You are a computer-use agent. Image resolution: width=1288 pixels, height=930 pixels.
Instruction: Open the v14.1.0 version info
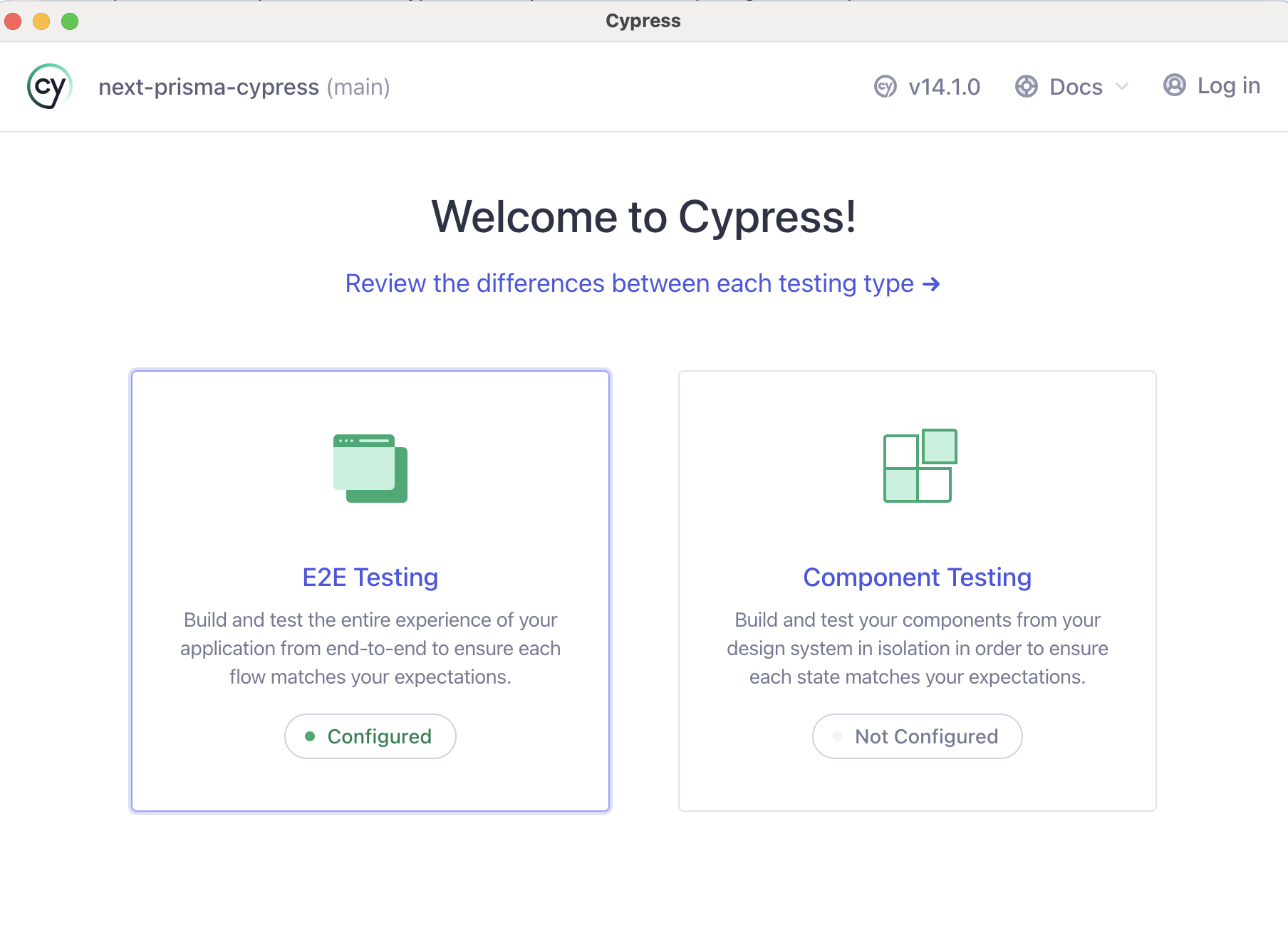coord(927,87)
